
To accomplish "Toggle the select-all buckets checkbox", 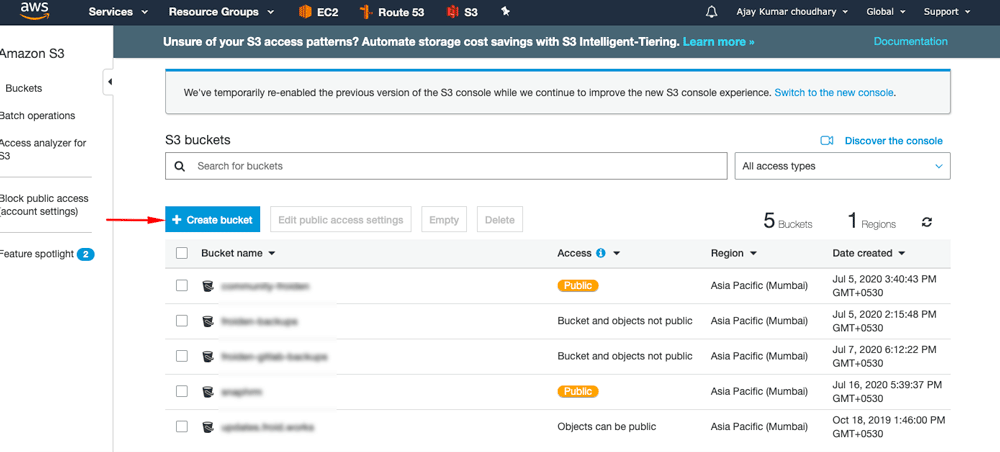I will (x=182, y=253).
